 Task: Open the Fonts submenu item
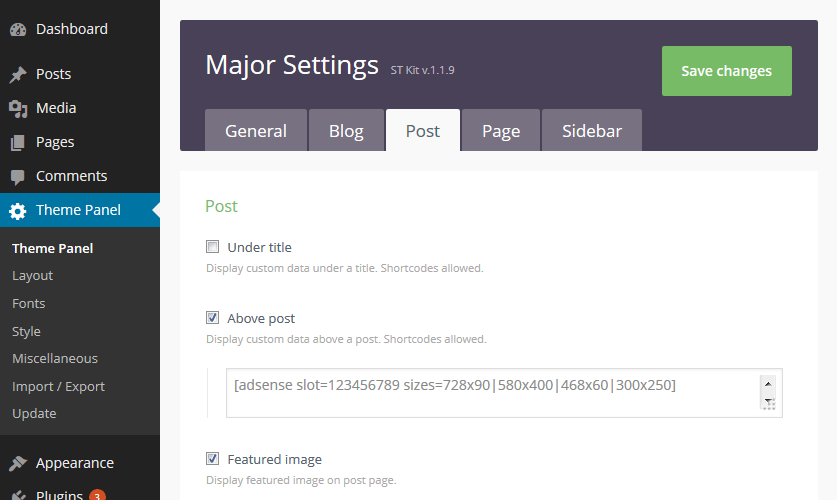(x=28, y=303)
